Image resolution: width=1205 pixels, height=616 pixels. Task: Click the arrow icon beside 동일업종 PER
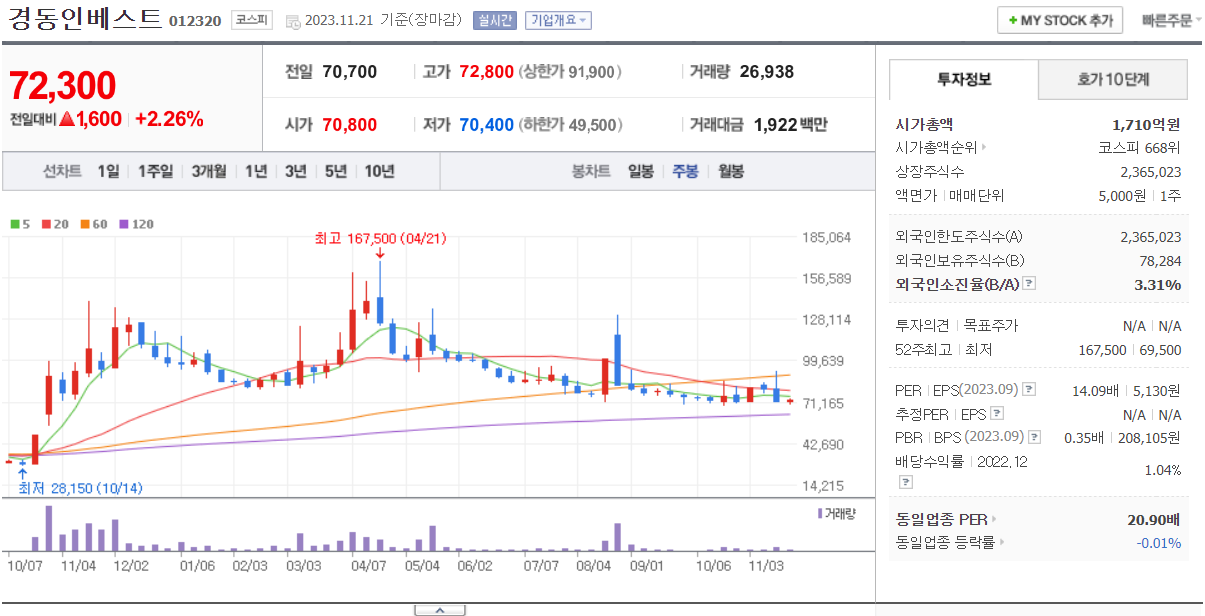click(x=994, y=519)
